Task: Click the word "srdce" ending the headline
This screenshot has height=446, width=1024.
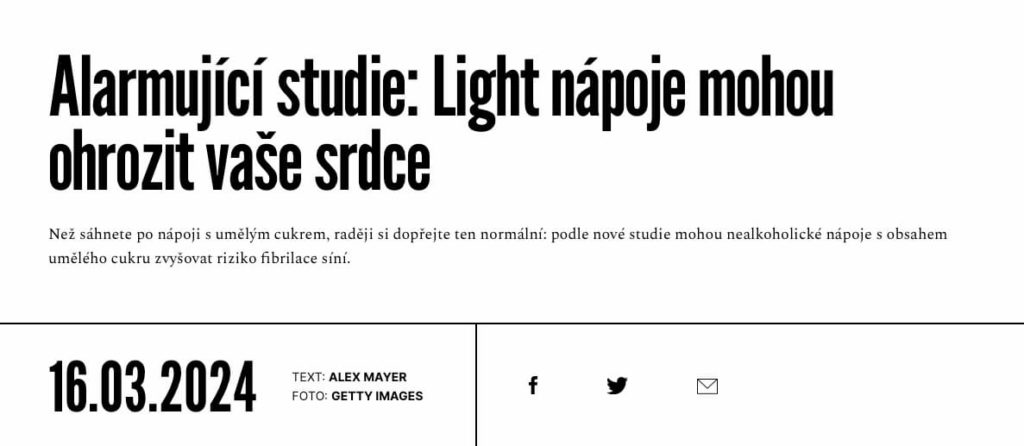Action: point(372,163)
